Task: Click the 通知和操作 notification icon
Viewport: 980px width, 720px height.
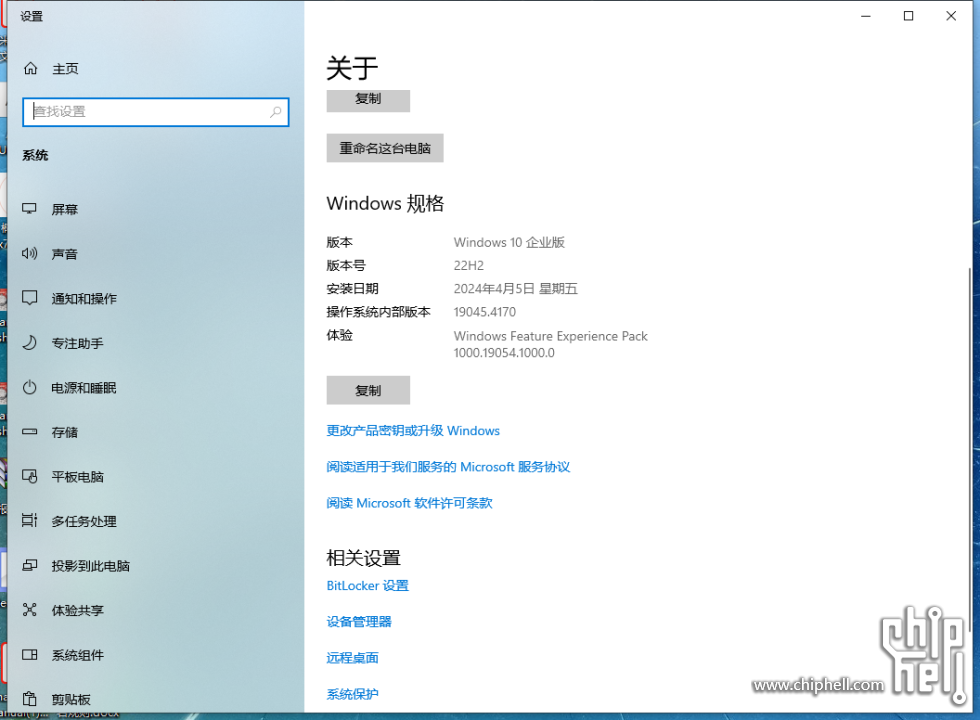Action: click(x=29, y=298)
